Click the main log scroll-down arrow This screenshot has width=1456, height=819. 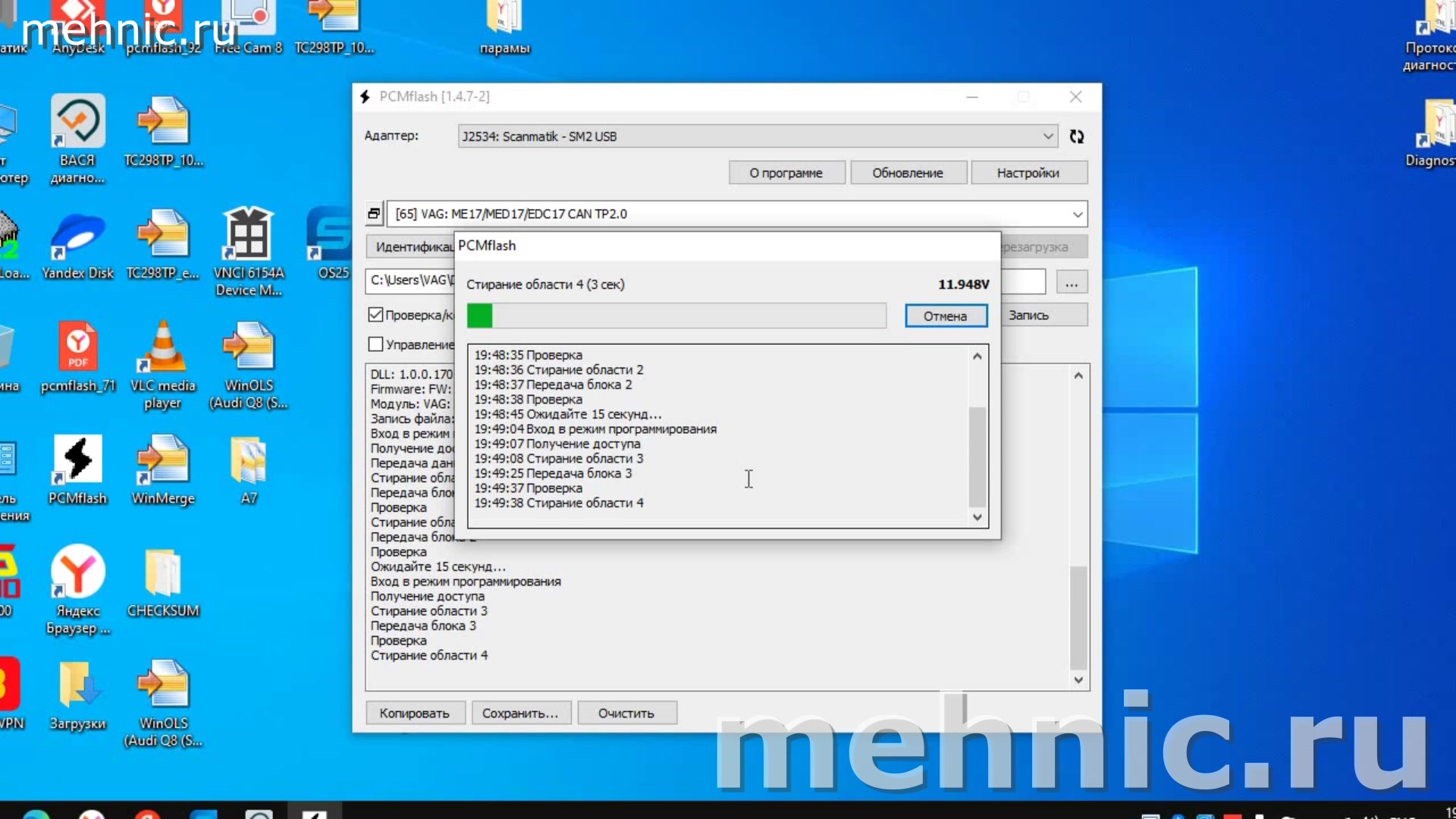[1078, 680]
